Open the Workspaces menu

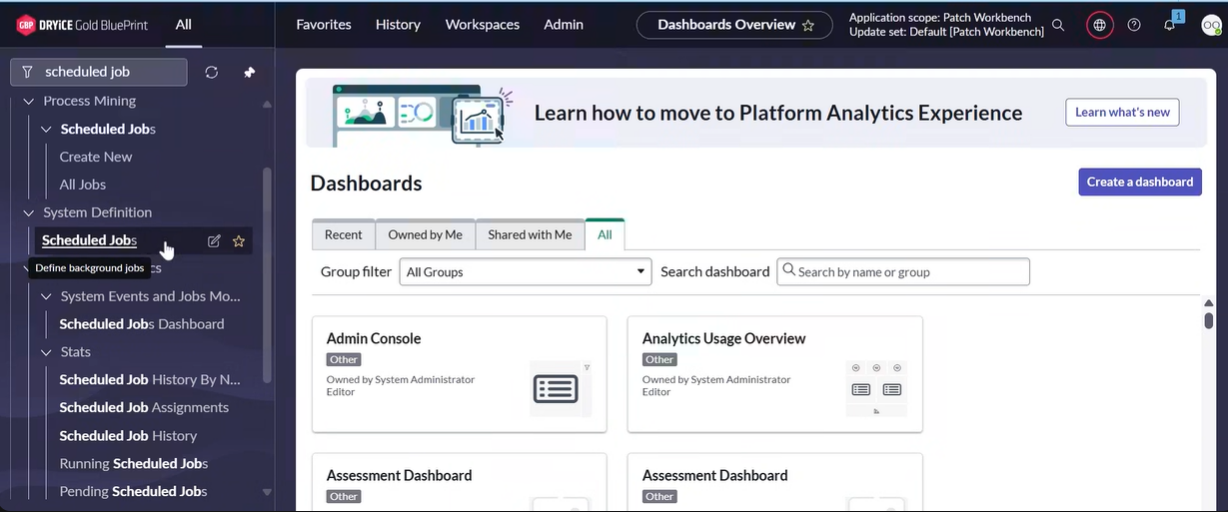click(x=482, y=25)
